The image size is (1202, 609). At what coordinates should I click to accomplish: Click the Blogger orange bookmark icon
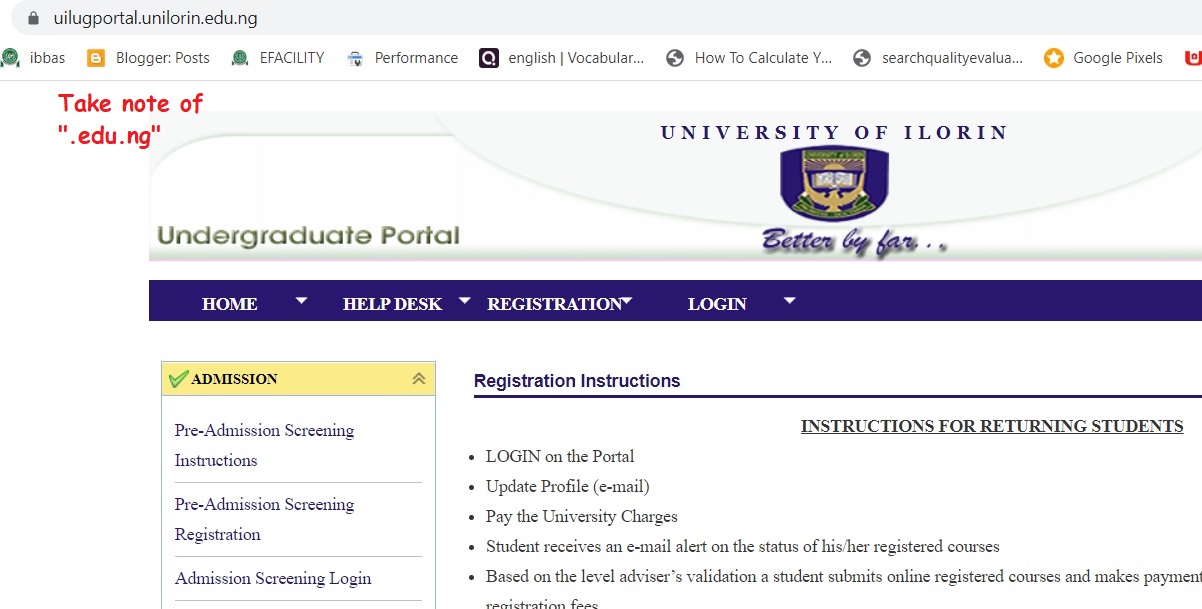click(x=96, y=58)
